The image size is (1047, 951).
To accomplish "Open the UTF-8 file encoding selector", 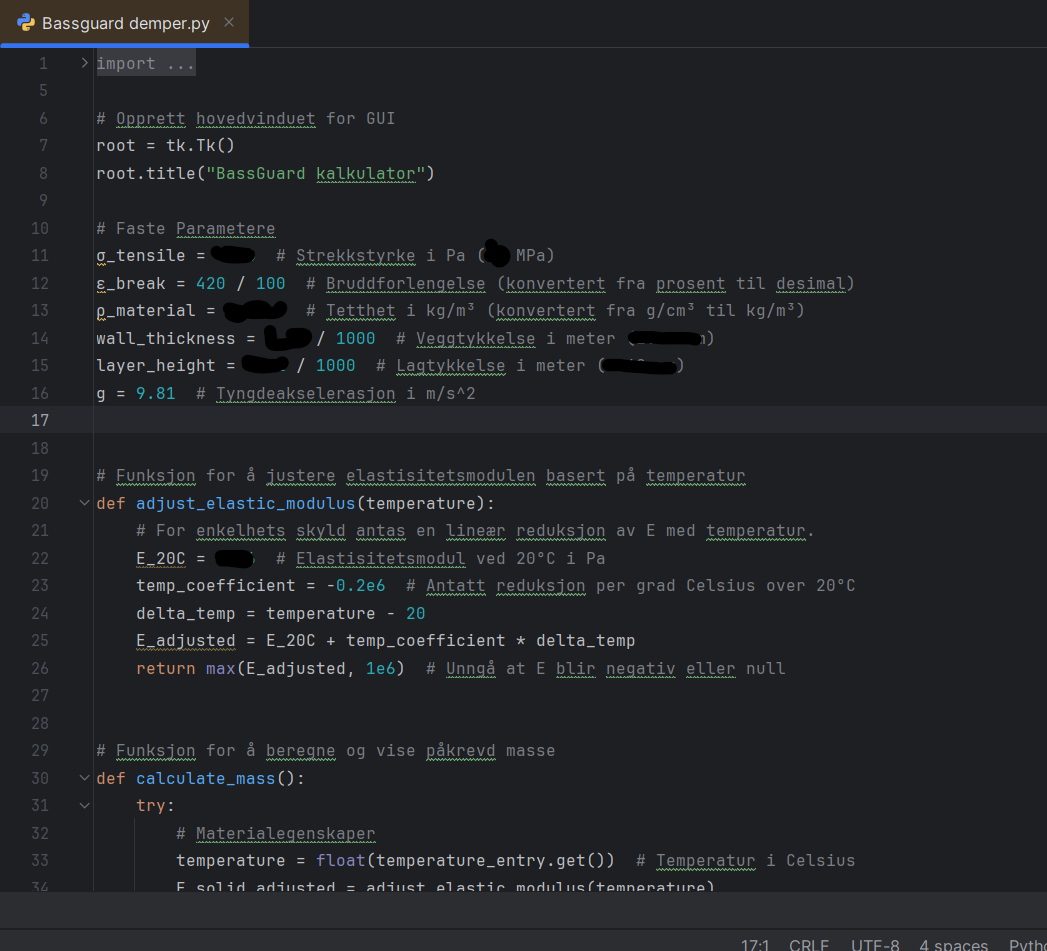I will [874, 945].
